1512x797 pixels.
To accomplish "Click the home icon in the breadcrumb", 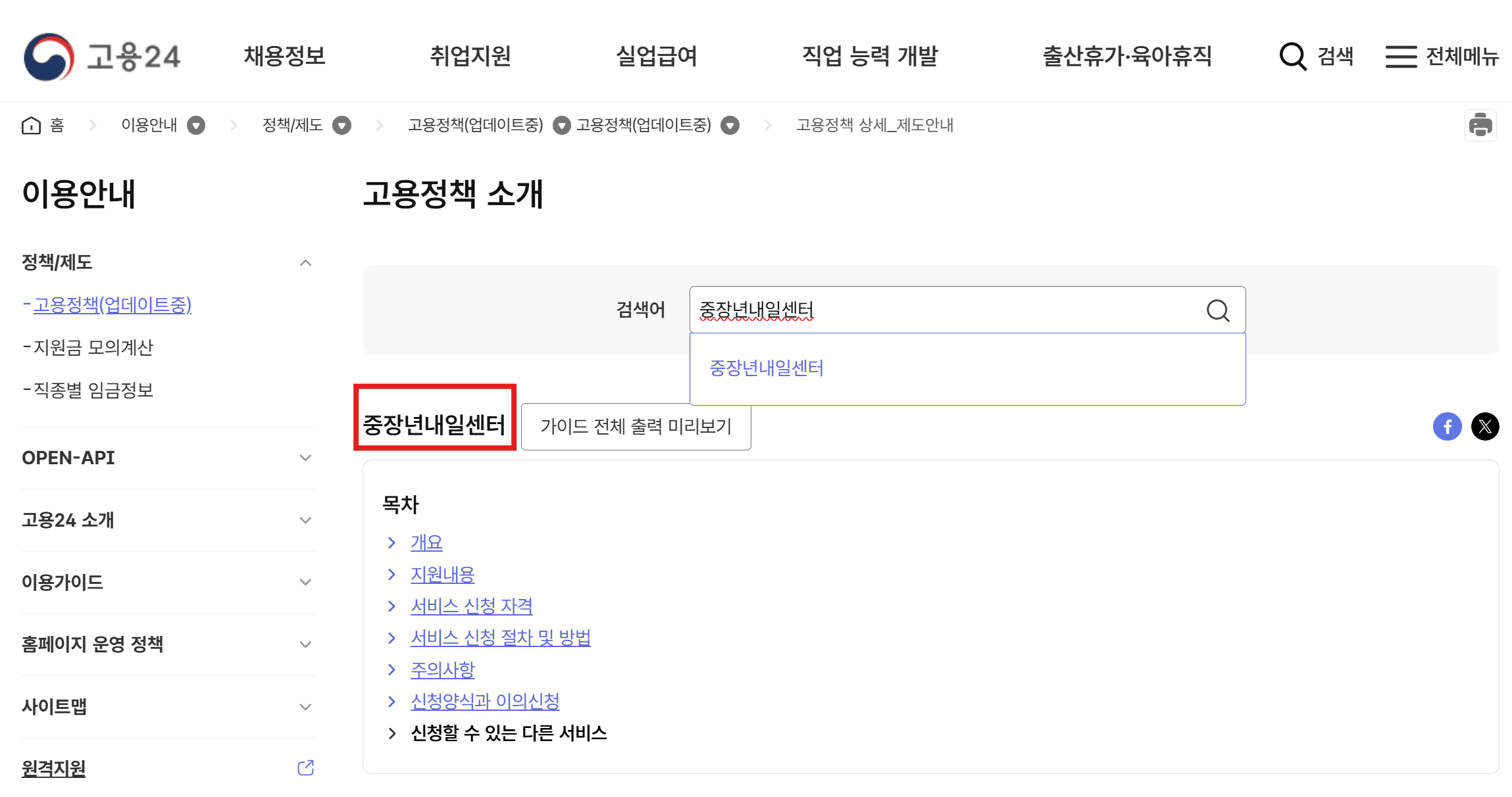I will pos(31,125).
